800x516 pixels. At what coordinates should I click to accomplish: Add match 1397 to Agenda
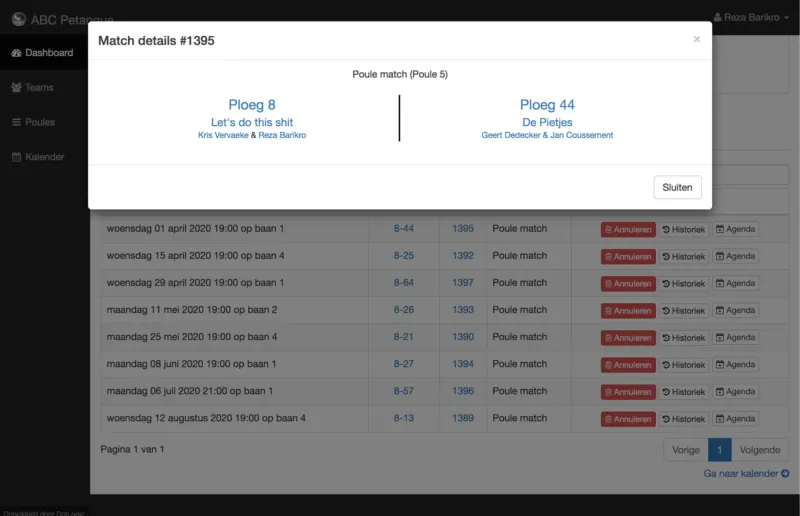click(x=735, y=283)
